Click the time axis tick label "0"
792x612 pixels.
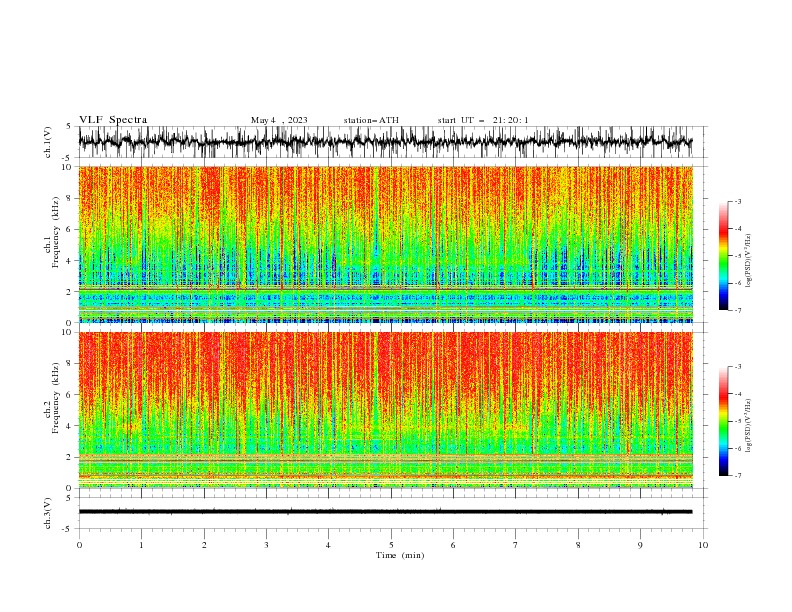[x=79, y=545]
